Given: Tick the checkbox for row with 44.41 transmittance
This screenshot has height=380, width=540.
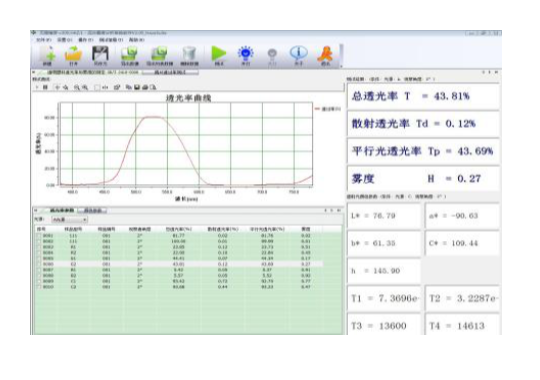Looking at the screenshot, I should click(39, 258).
